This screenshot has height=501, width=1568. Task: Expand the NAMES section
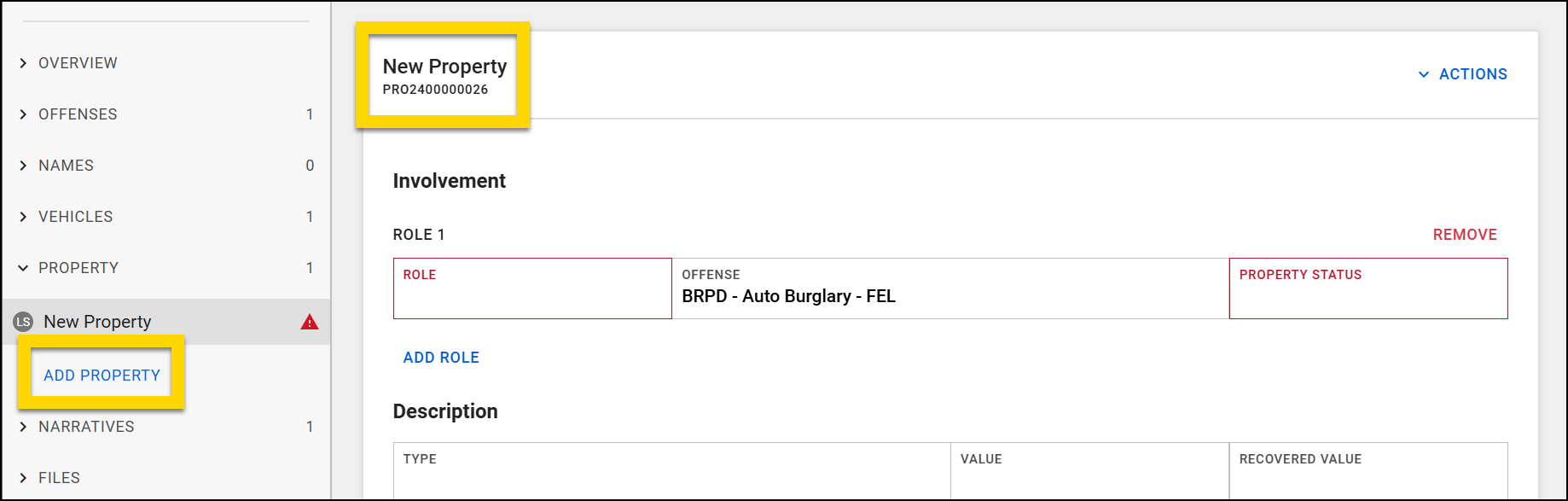click(67, 165)
